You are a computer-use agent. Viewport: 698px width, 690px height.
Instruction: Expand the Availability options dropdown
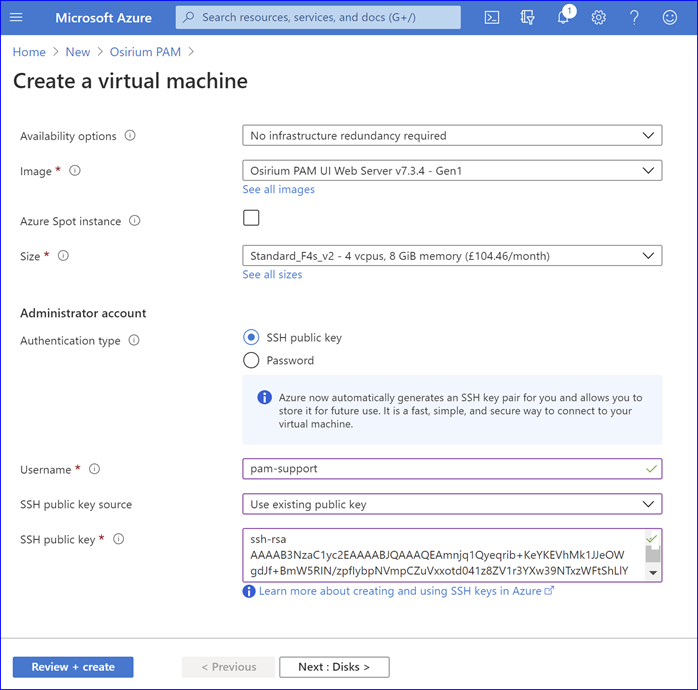click(x=452, y=135)
